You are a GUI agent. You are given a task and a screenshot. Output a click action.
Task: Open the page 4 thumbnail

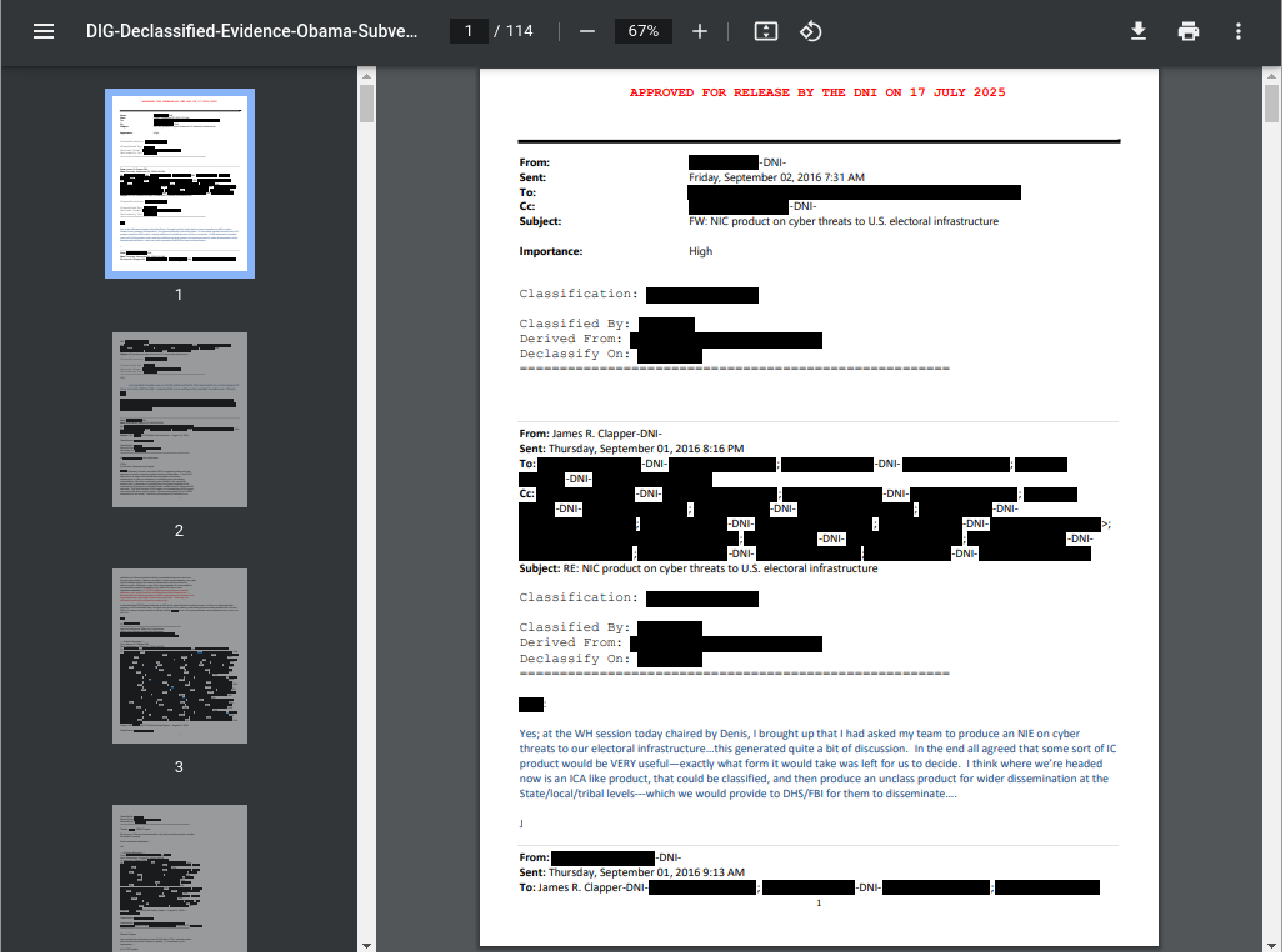pos(179,878)
